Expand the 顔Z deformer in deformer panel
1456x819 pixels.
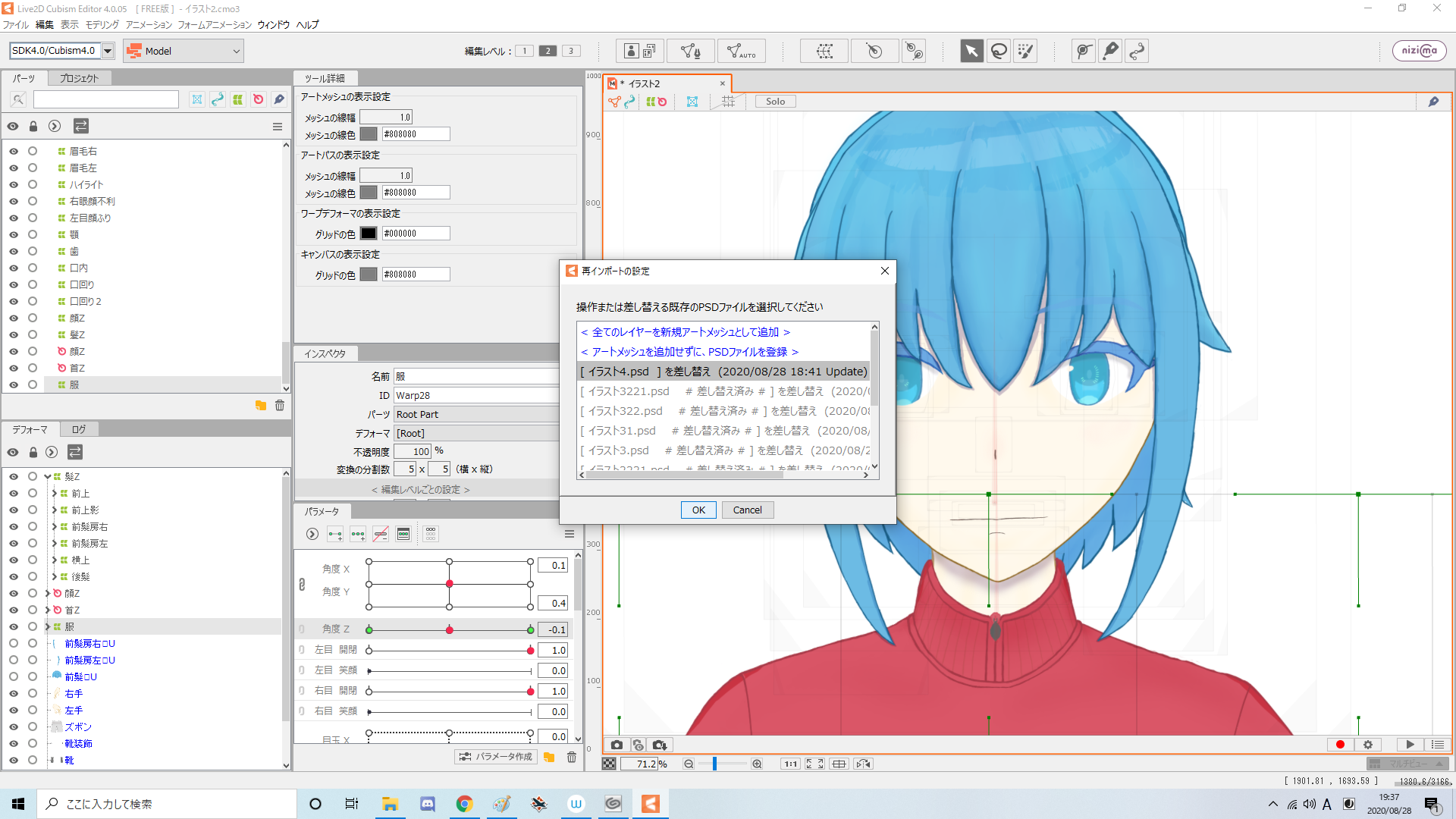click(x=48, y=594)
